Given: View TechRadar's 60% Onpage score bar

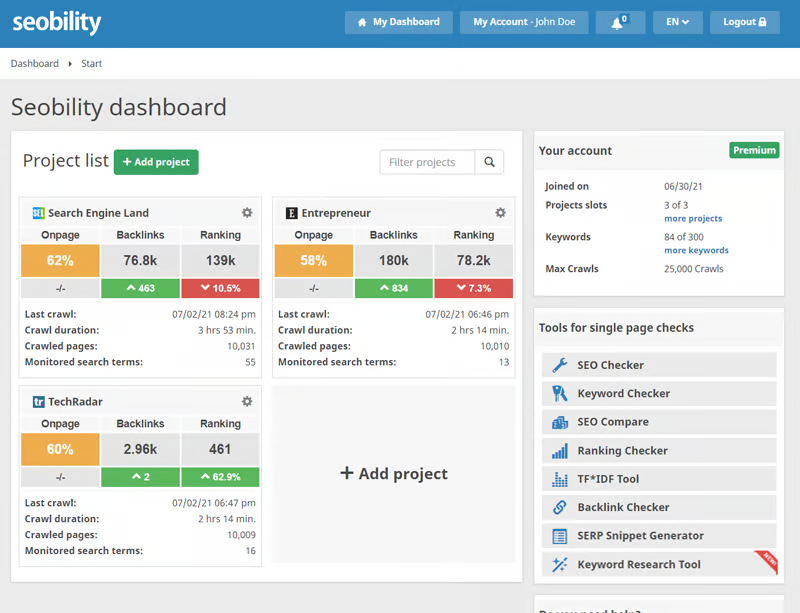Looking at the screenshot, I should [x=59, y=450].
